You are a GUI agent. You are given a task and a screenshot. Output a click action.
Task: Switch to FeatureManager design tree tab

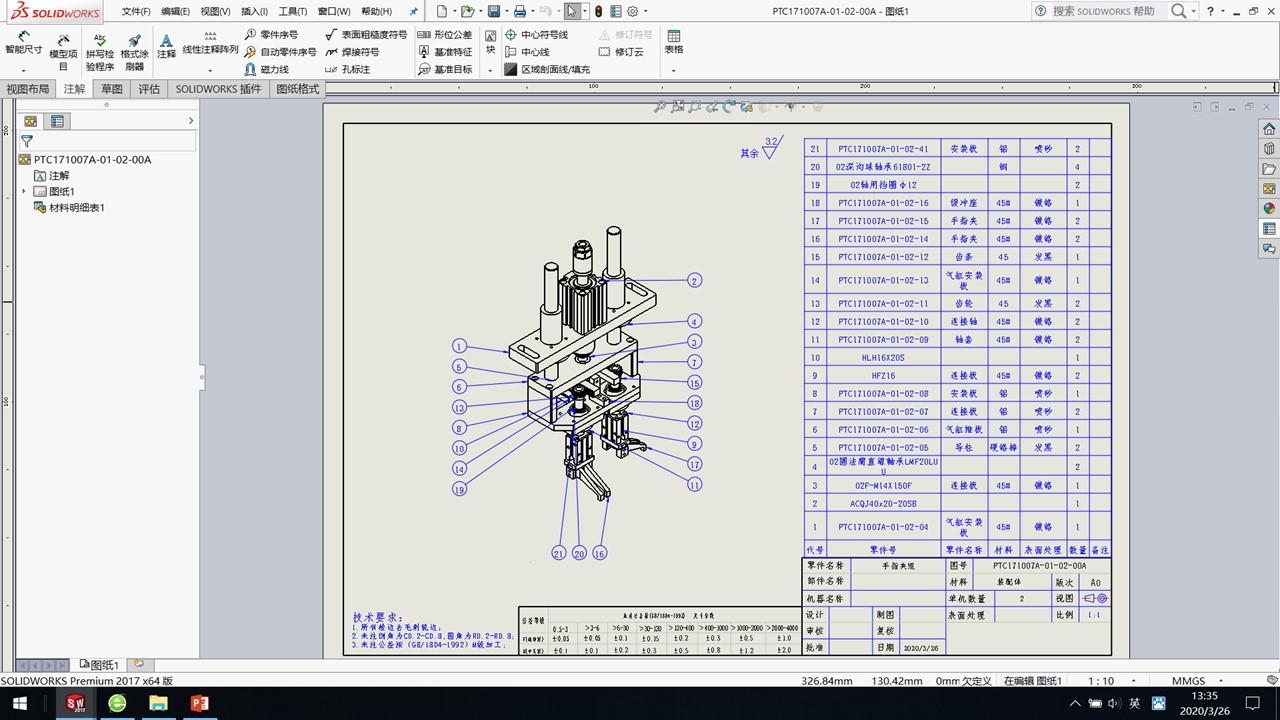[x=30, y=121]
